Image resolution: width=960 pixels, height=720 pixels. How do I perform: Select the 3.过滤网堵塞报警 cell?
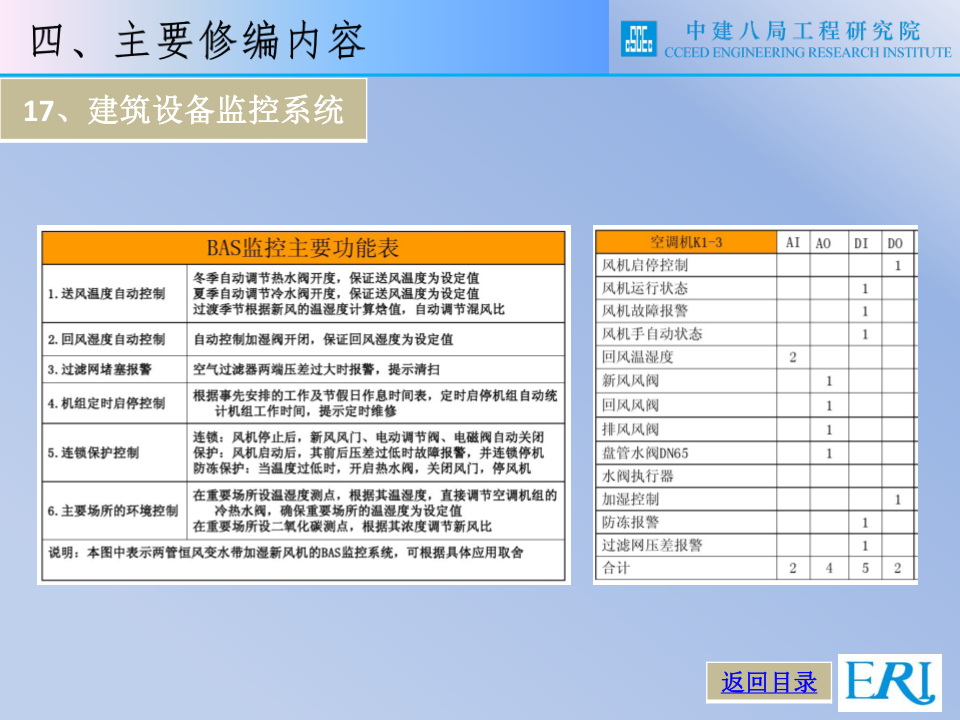tap(114, 369)
